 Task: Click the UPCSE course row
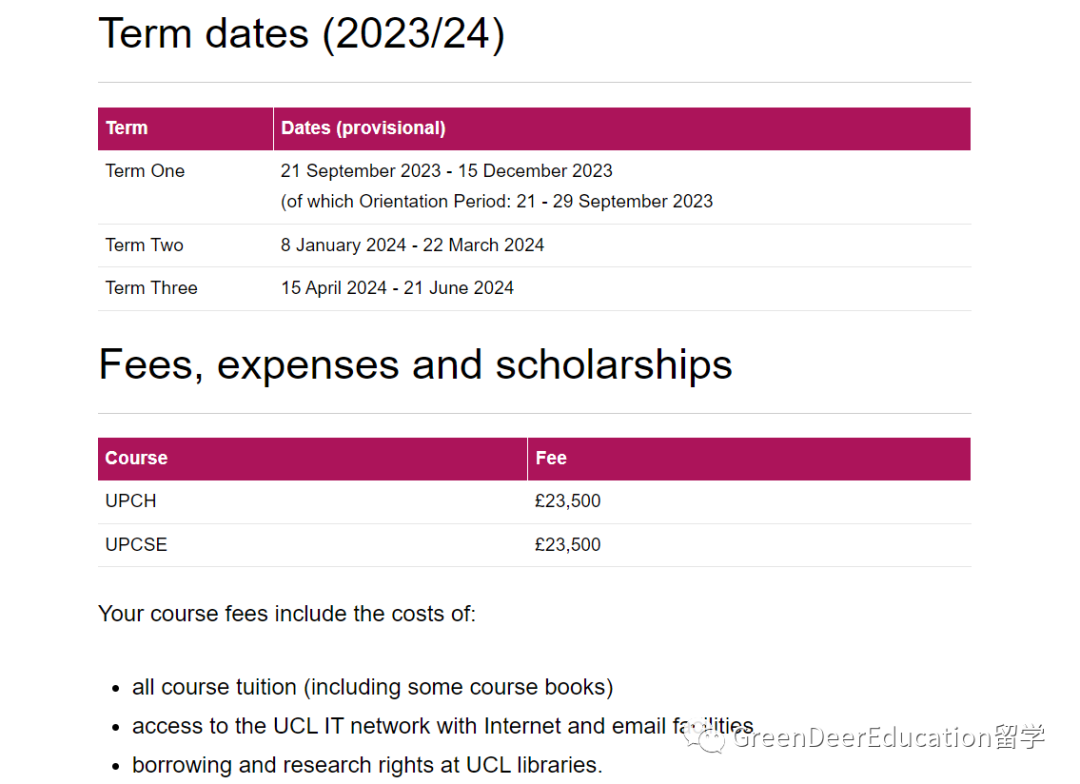click(534, 545)
